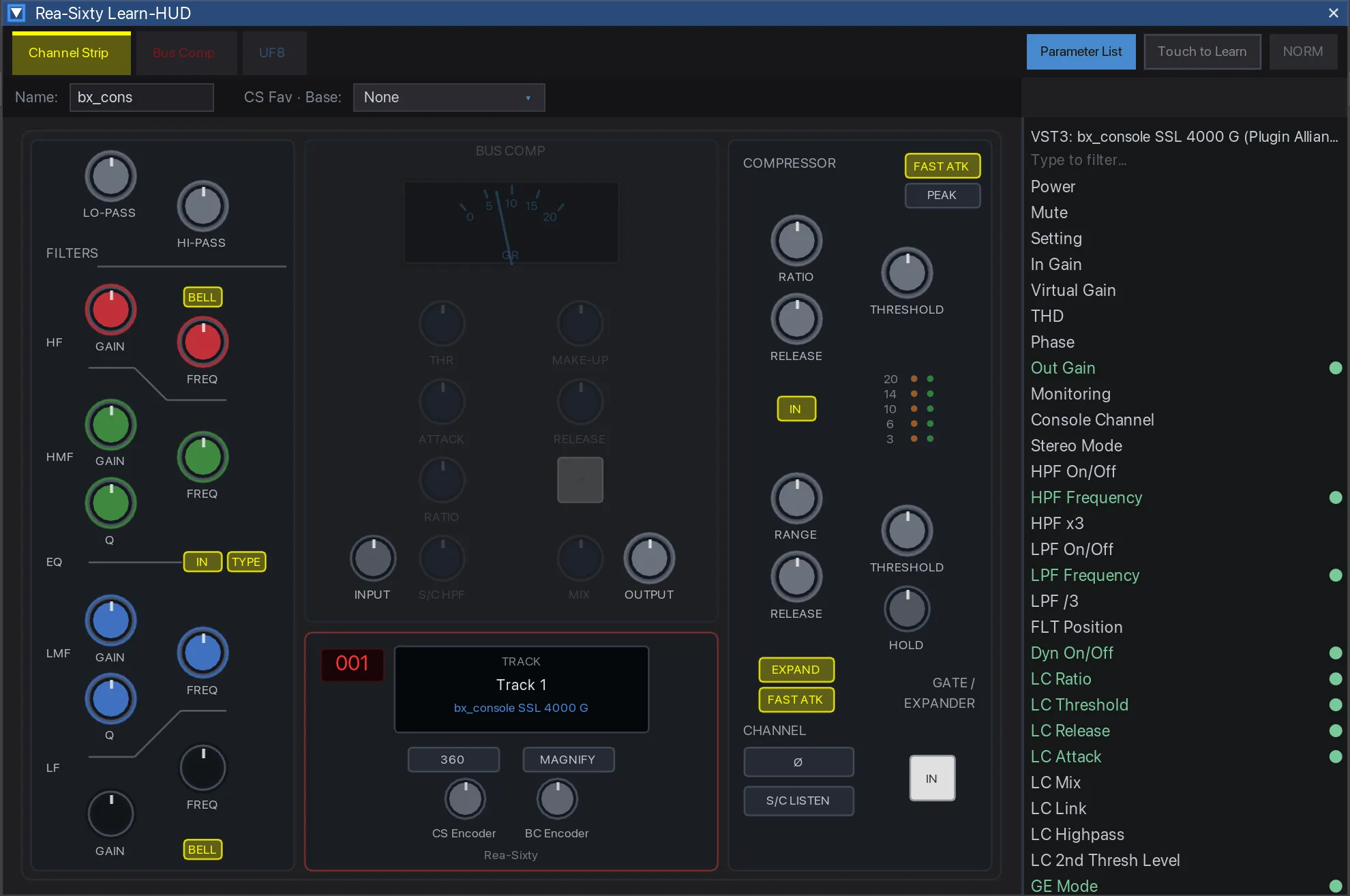Screen dimensions: 1350x896
Task: Select the red HF FREQ knob
Action: pos(202,342)
